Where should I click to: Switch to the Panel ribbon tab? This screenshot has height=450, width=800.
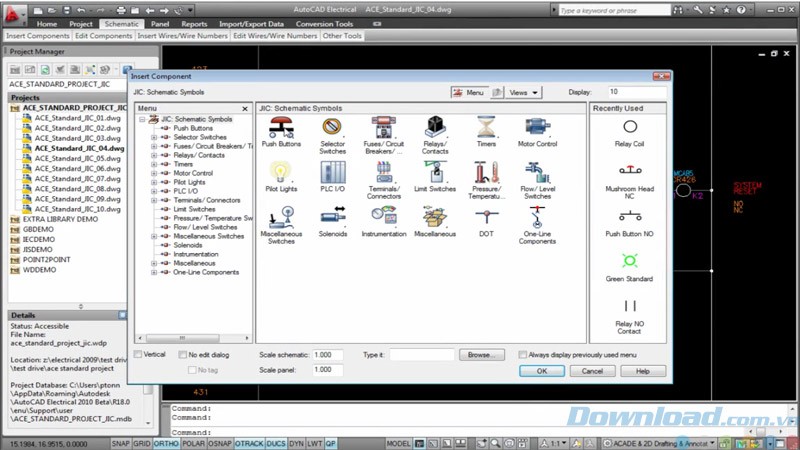click(x=162, y=23)
